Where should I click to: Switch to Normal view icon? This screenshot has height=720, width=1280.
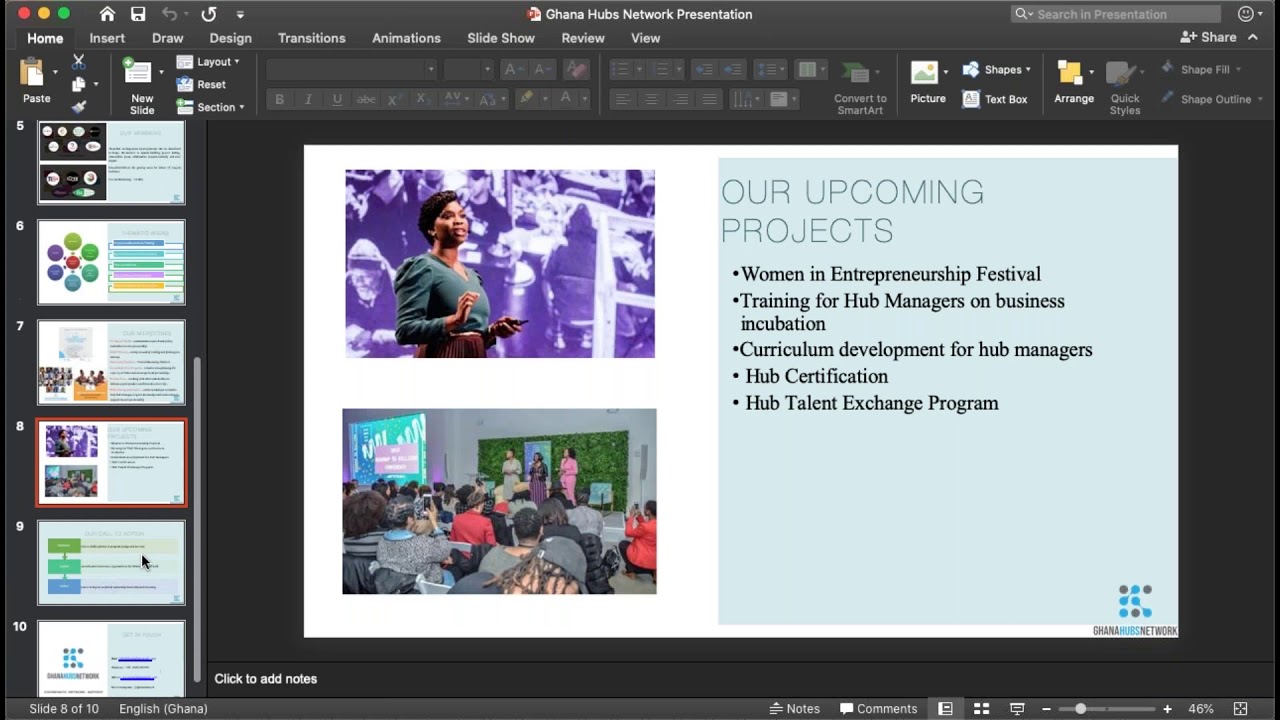[945, 708]
